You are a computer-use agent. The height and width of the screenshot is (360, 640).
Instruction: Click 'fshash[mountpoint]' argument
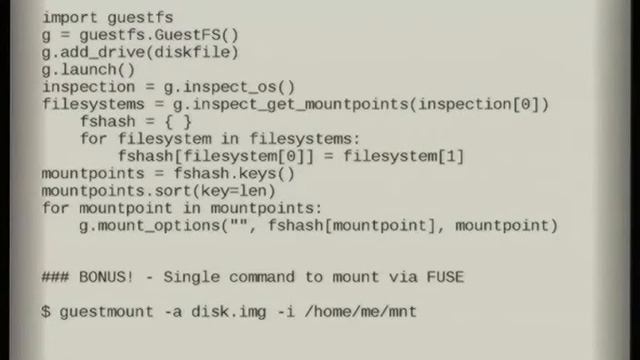[351, 226]
